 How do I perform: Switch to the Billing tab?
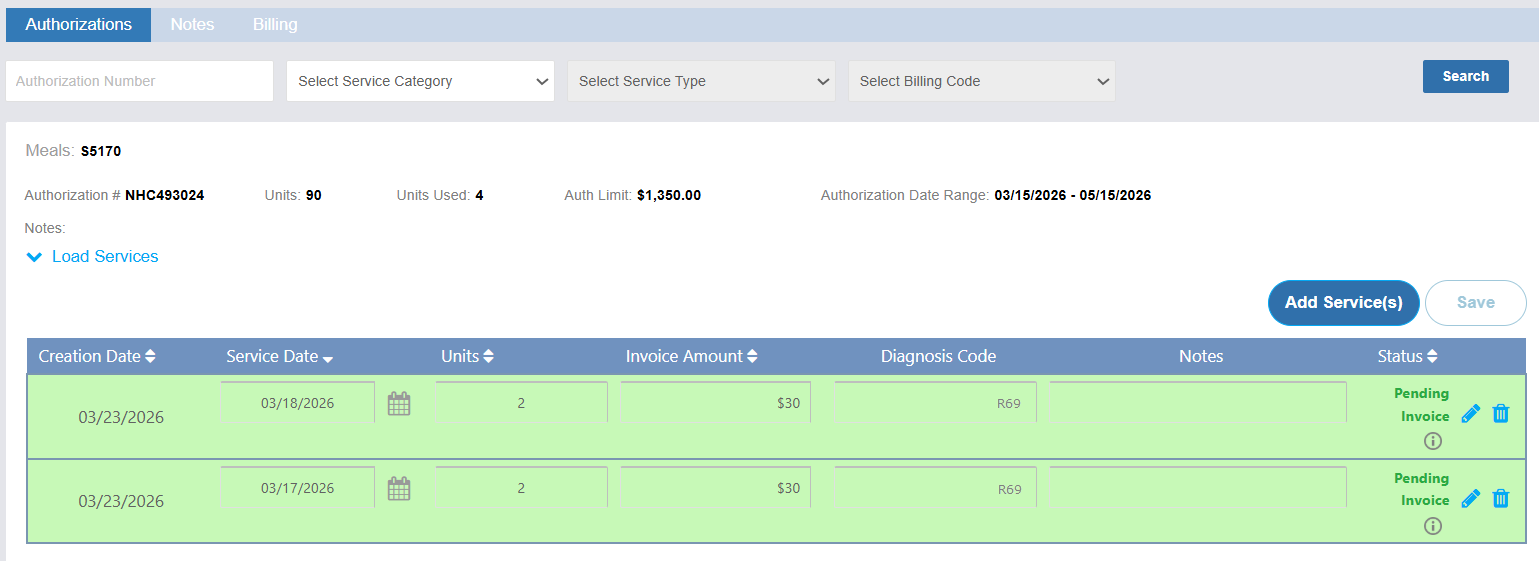point(275,24)
